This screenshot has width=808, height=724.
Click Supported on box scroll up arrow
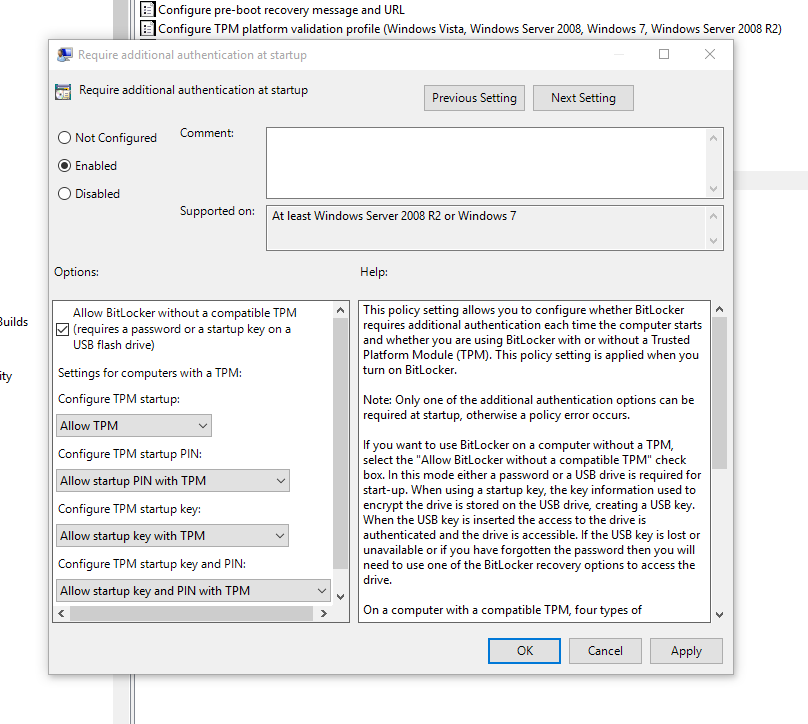click(713, 216)
